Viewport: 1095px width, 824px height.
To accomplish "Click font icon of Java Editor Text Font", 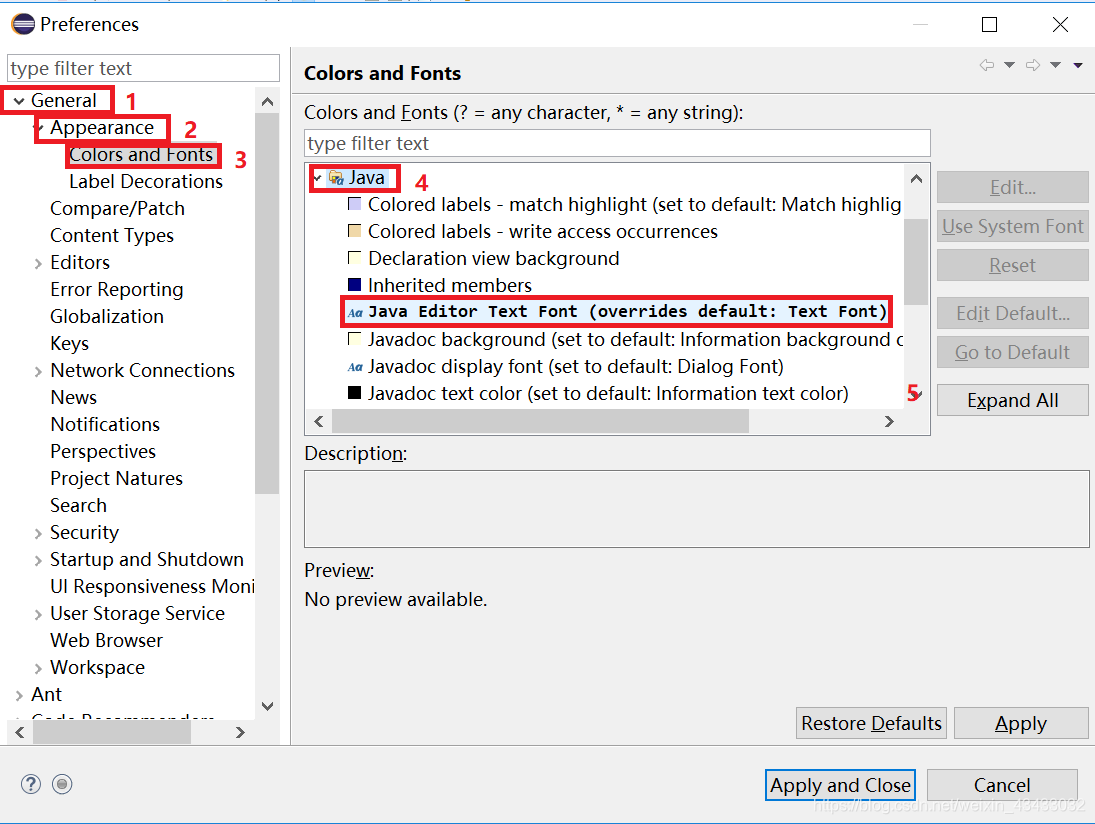I will click(355, 312).
